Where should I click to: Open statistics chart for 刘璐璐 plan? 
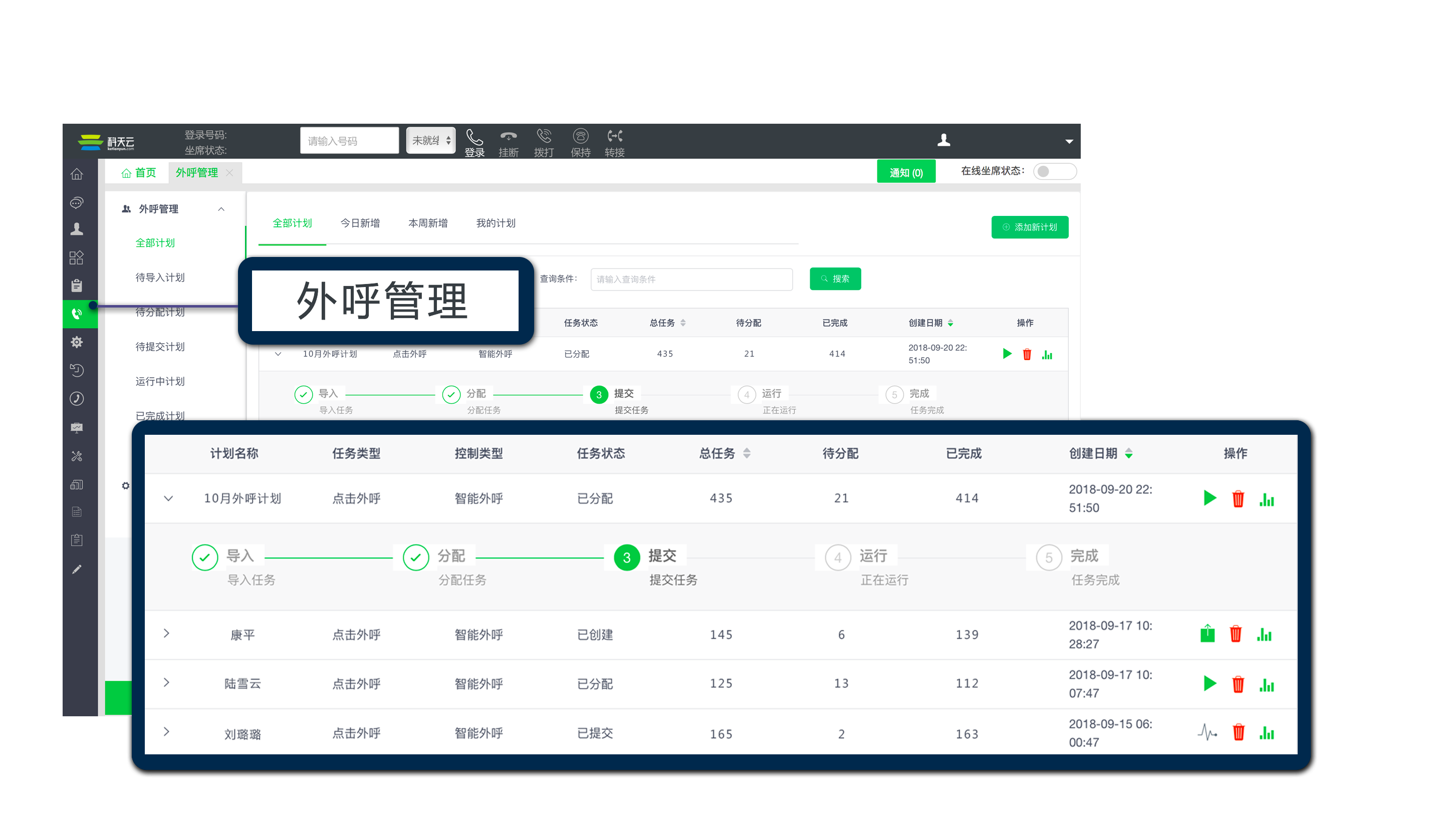coord(1266,732)
